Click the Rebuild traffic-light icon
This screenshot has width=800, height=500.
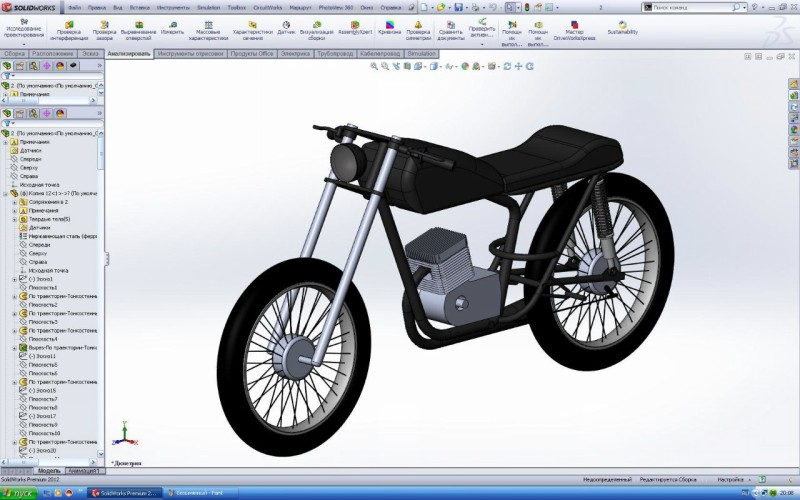pos(527,8)
